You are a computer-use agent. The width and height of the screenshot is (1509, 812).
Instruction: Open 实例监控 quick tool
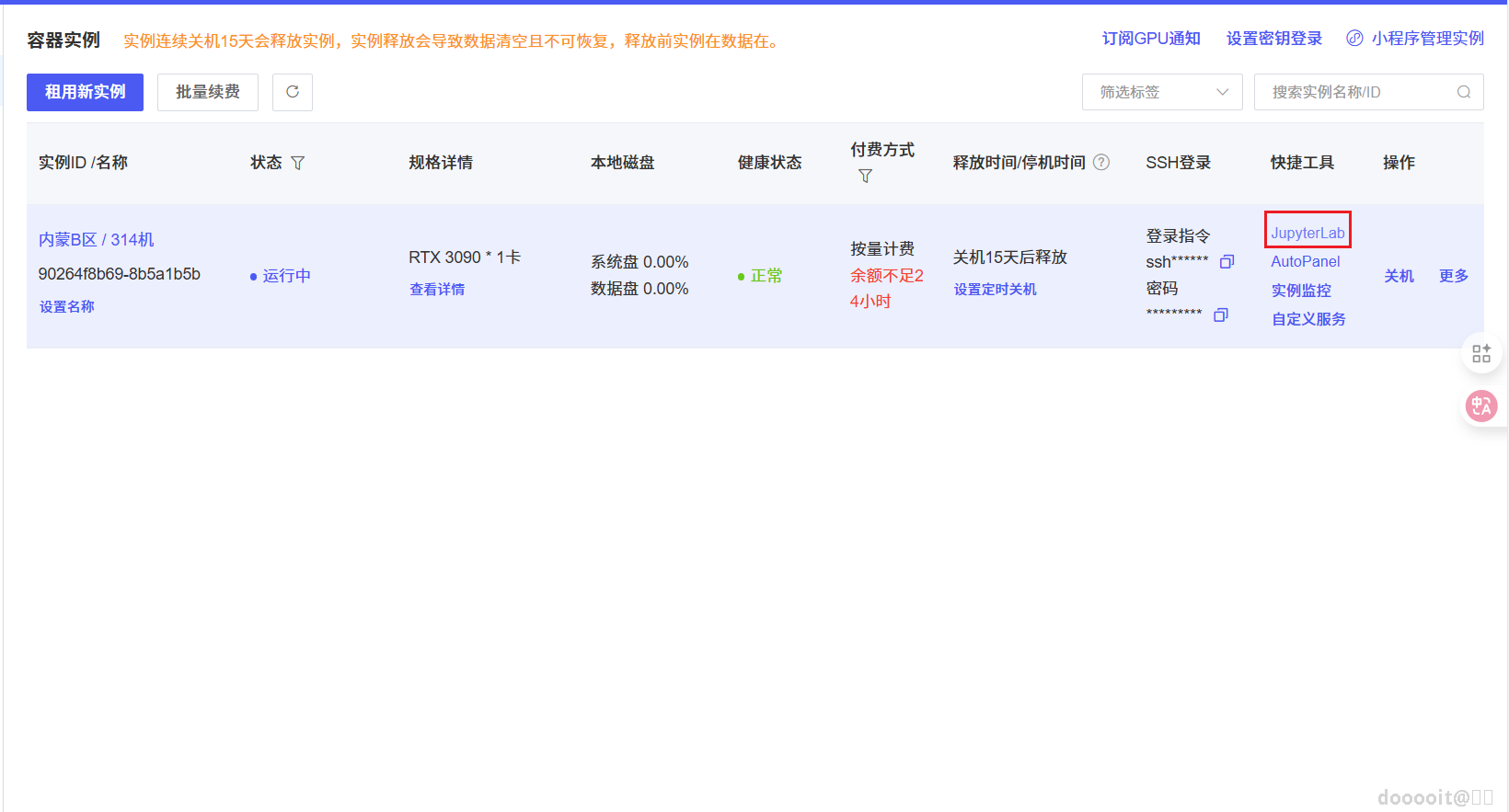point(1301,291)
